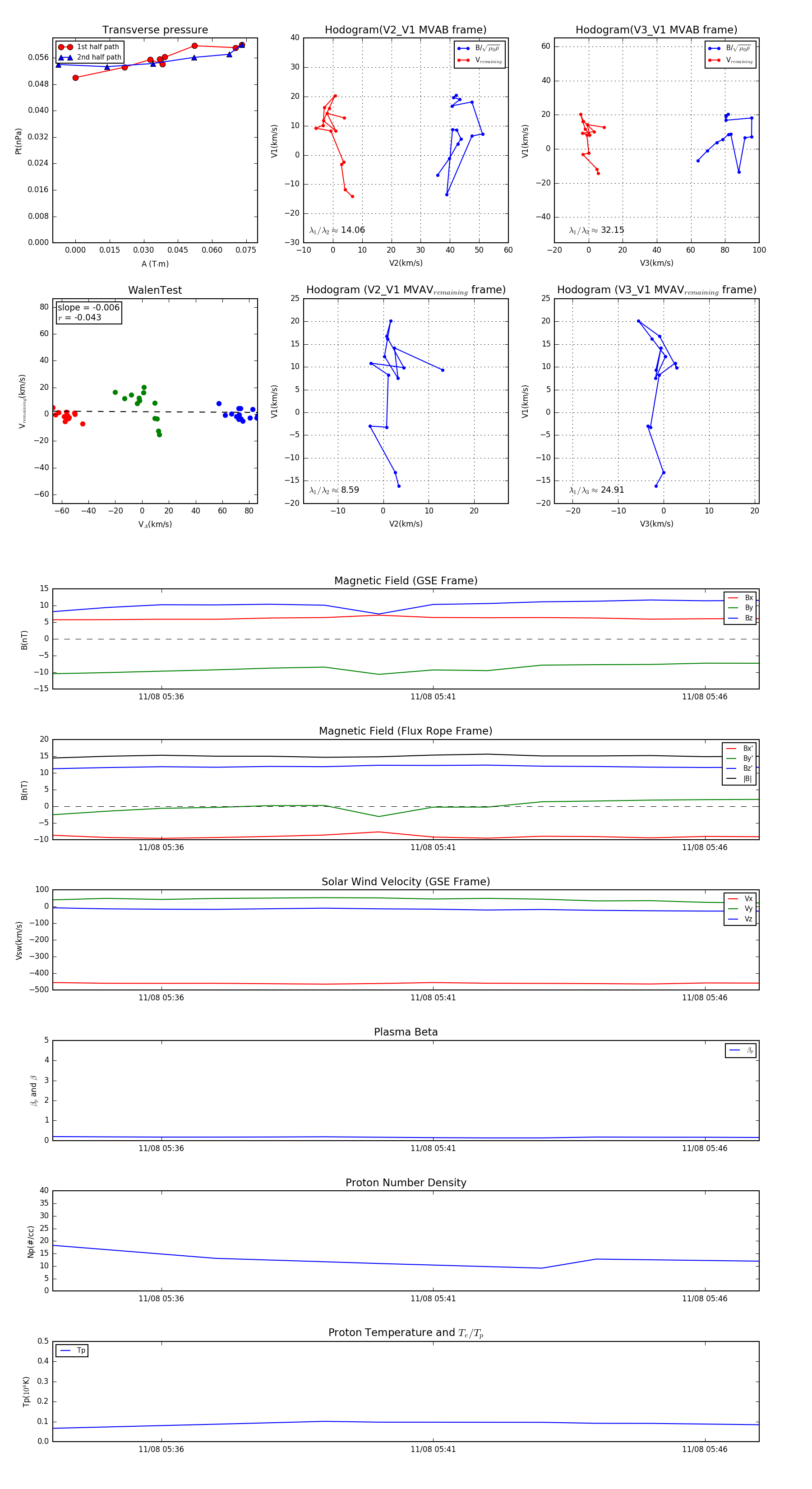This screenshot has height=1489, width=812.
Task: Click 'Vz' in the solar wind legend
Action: pos(740,919)
